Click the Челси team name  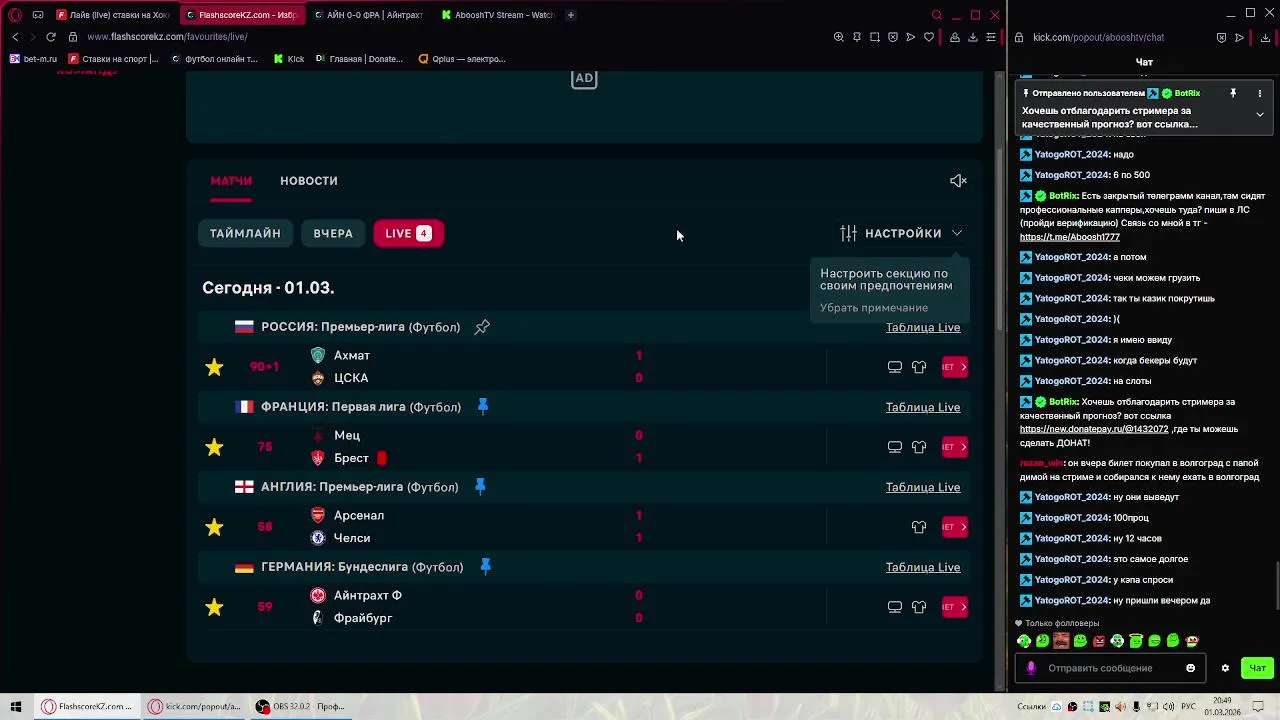[352, 538]
